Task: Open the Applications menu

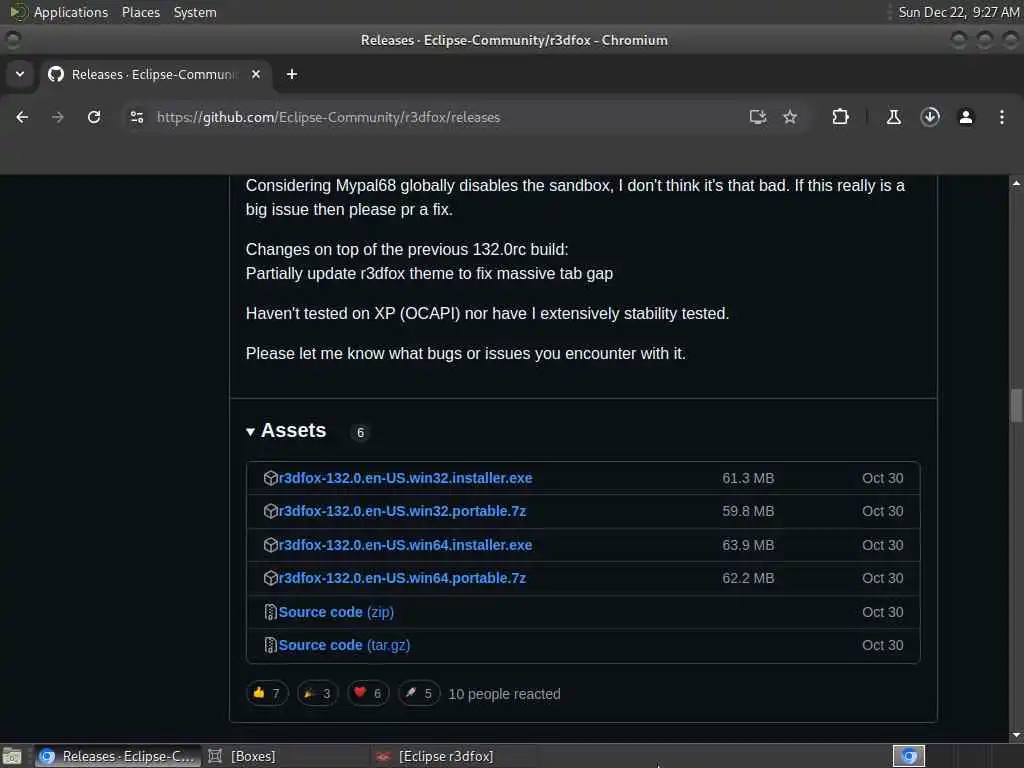Action: coord(71,12)
